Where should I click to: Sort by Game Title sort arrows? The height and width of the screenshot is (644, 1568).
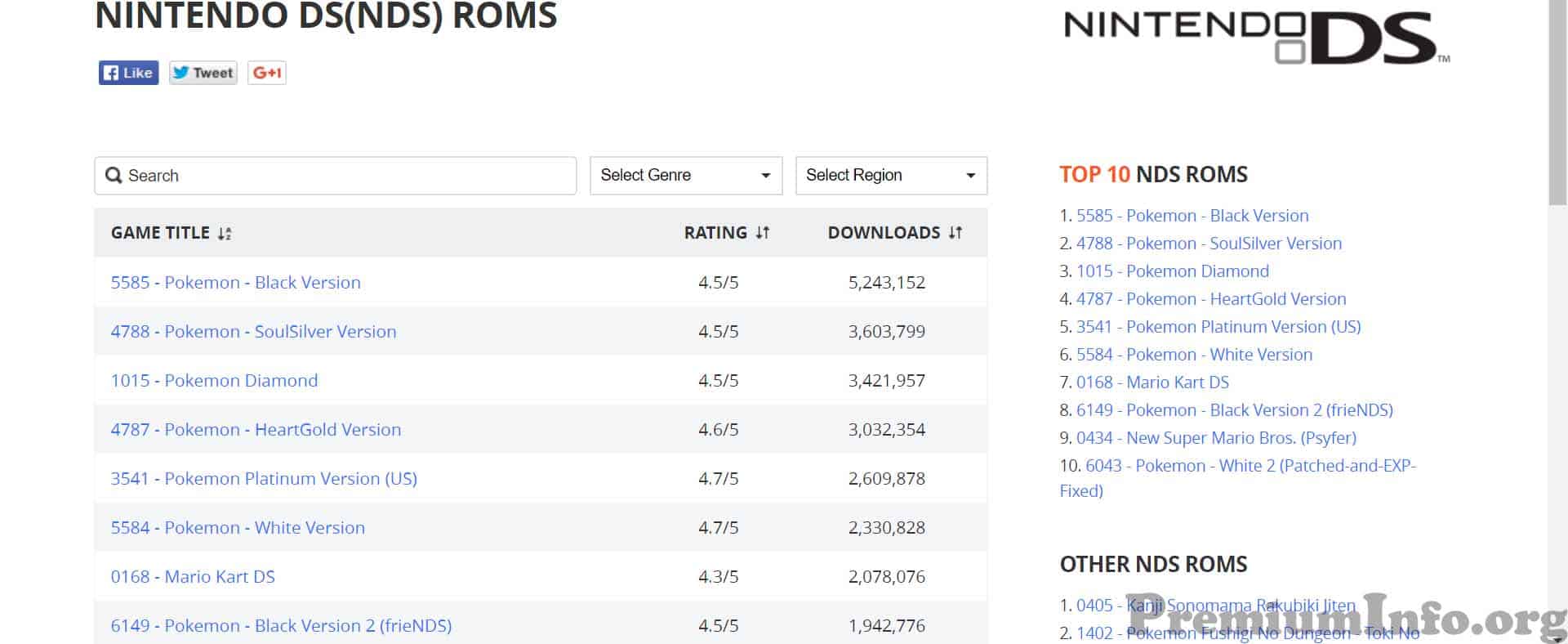click(x=225, y=234)
